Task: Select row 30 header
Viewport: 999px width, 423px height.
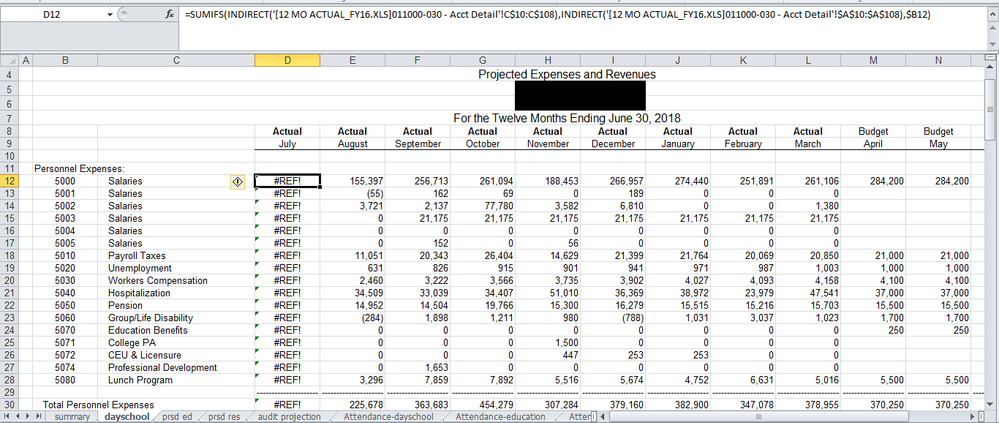Action: (10, 405)
